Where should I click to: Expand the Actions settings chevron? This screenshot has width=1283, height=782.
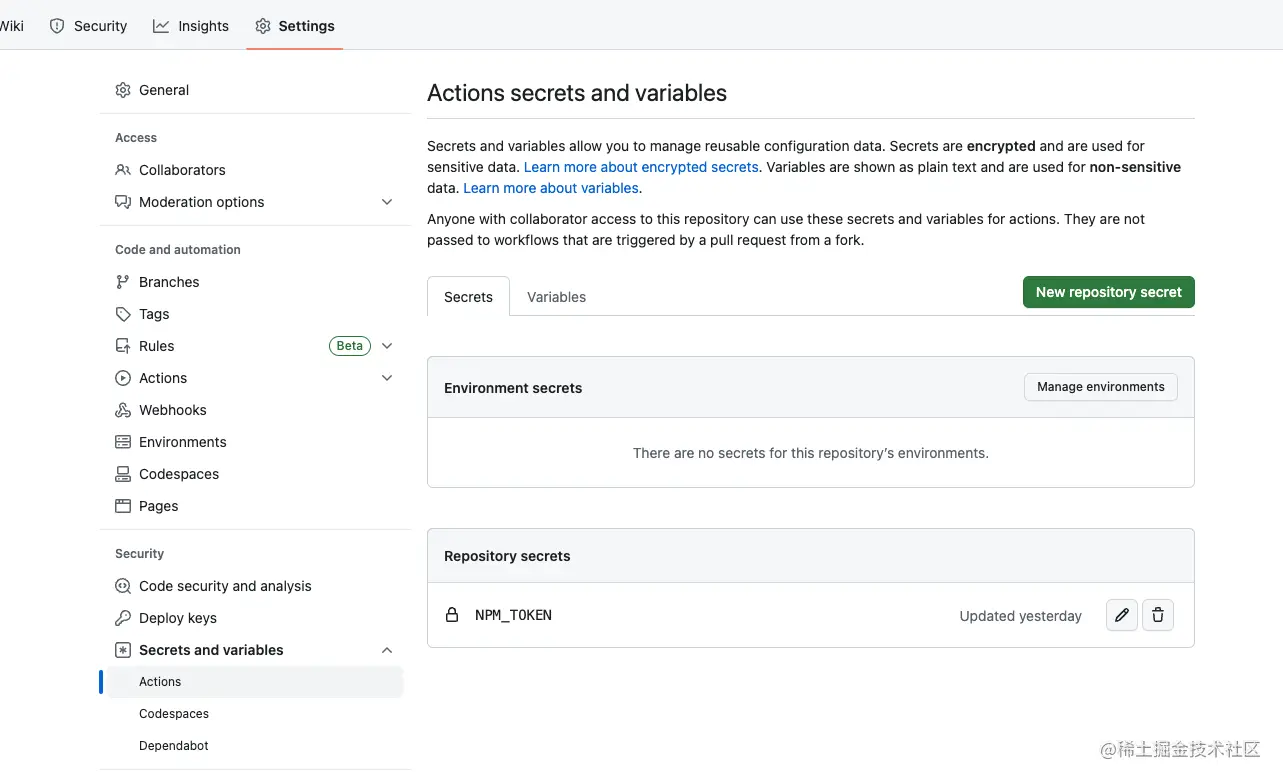(x=387, y=378)
